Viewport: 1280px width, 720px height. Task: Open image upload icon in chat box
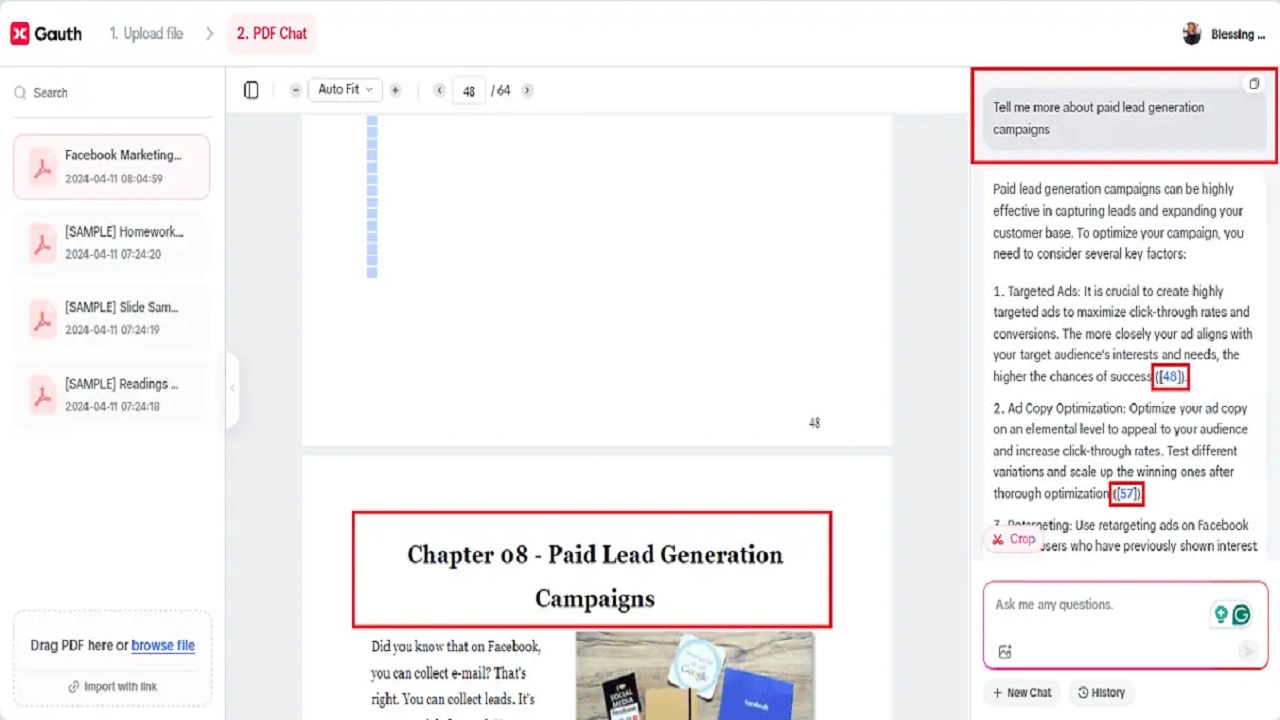click(x=1005, y=651)
